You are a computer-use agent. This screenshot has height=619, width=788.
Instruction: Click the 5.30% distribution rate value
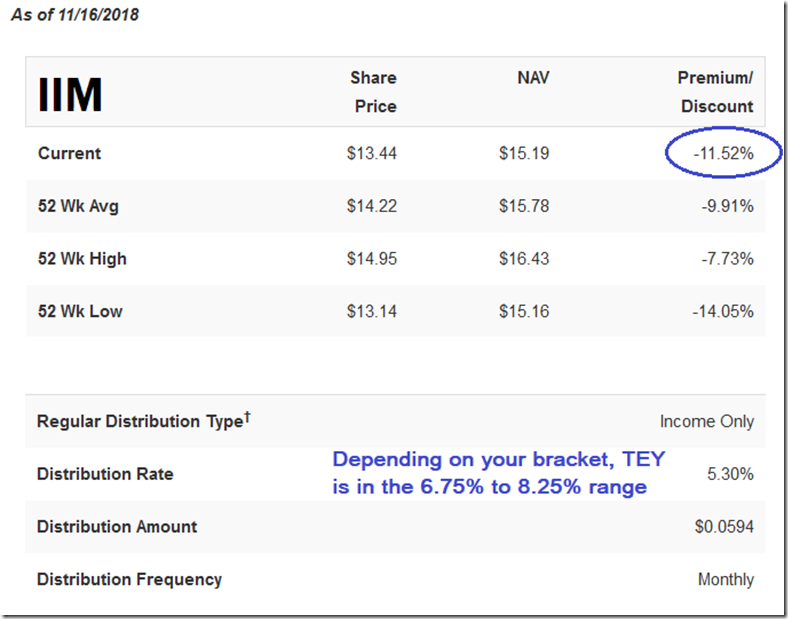click(730, 474)
